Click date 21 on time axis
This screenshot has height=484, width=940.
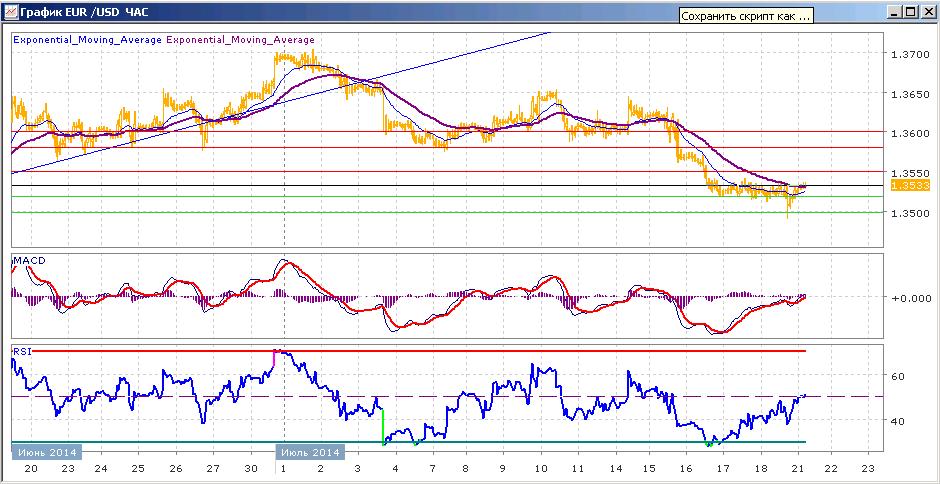coord(797,468)
